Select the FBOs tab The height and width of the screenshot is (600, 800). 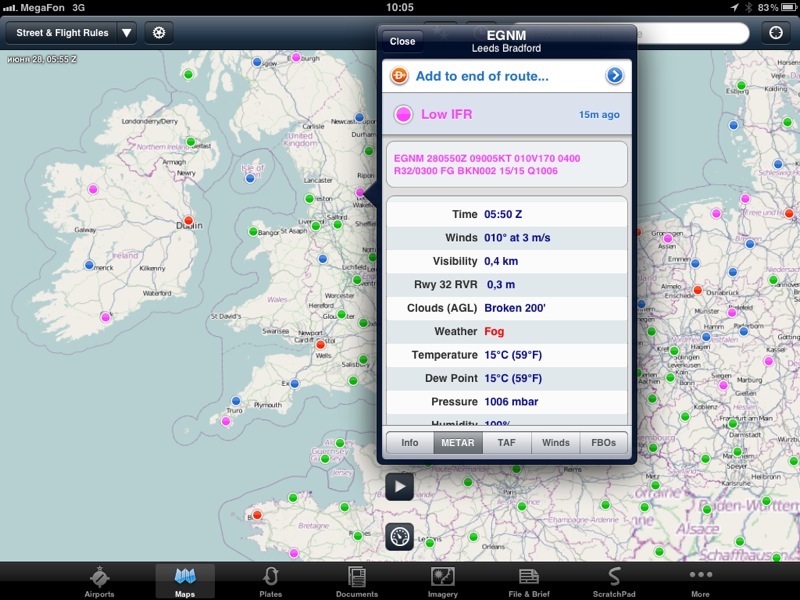603,443
